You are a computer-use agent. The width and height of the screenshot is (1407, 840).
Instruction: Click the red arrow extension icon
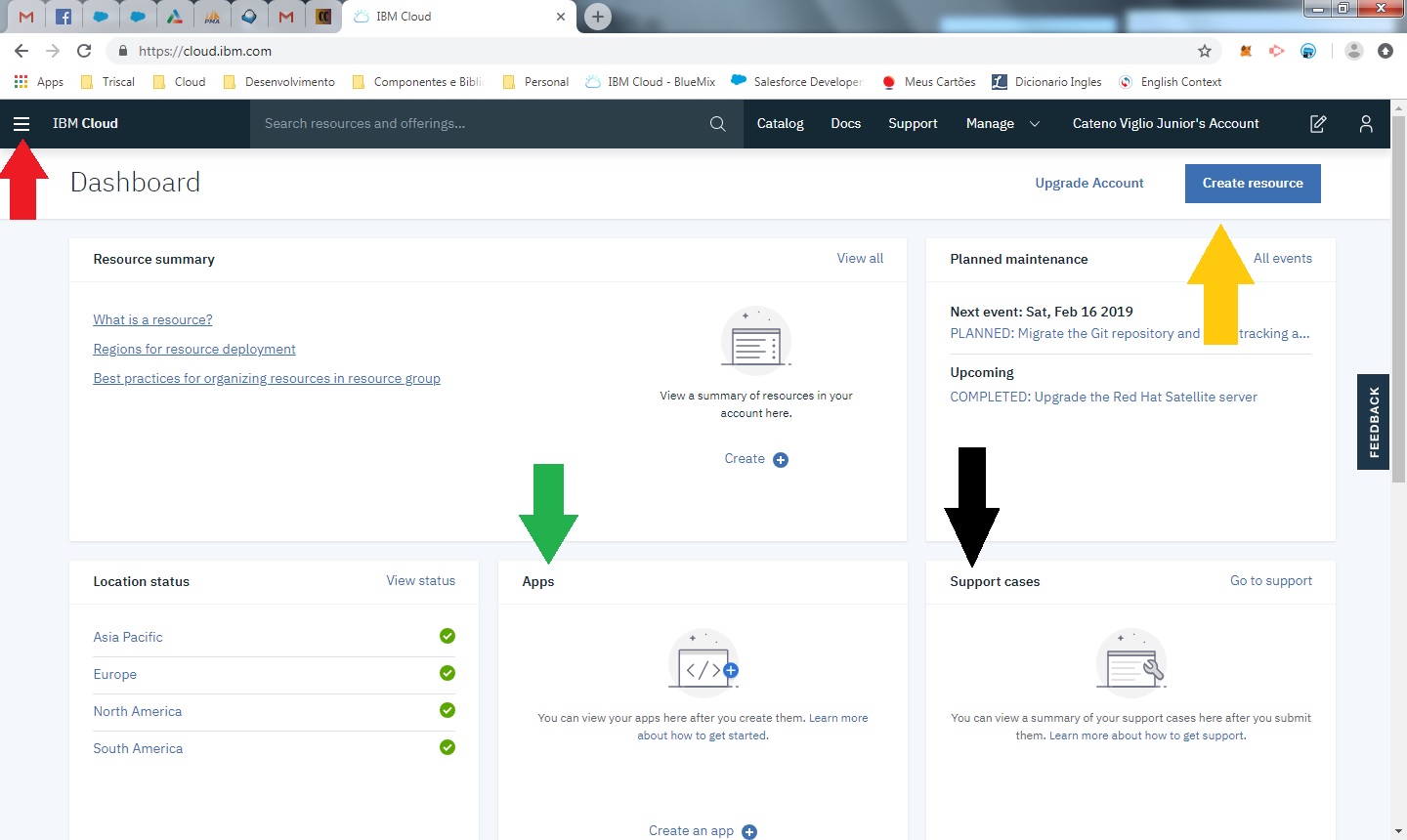[x=1277, y=51]
